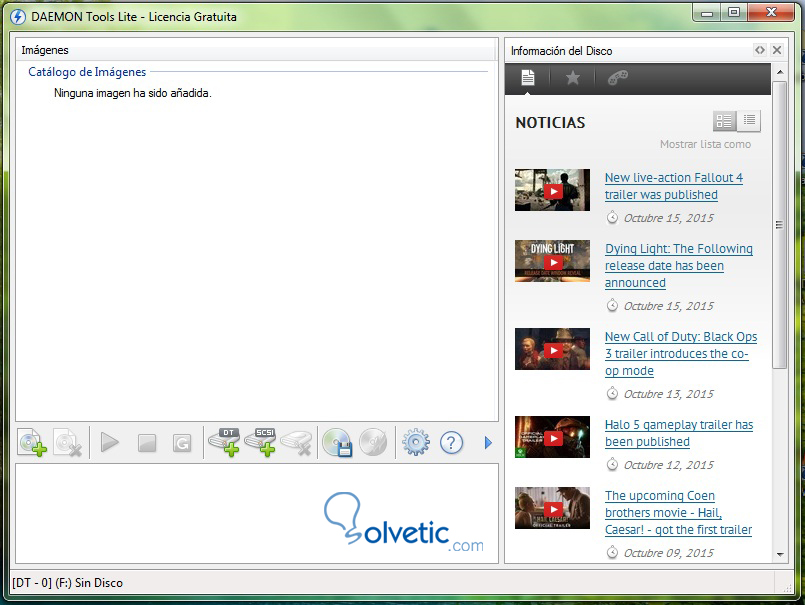Screen dimensions: 805x605
Task: Switch news to thumbnail list view
Action: (724, 121)
